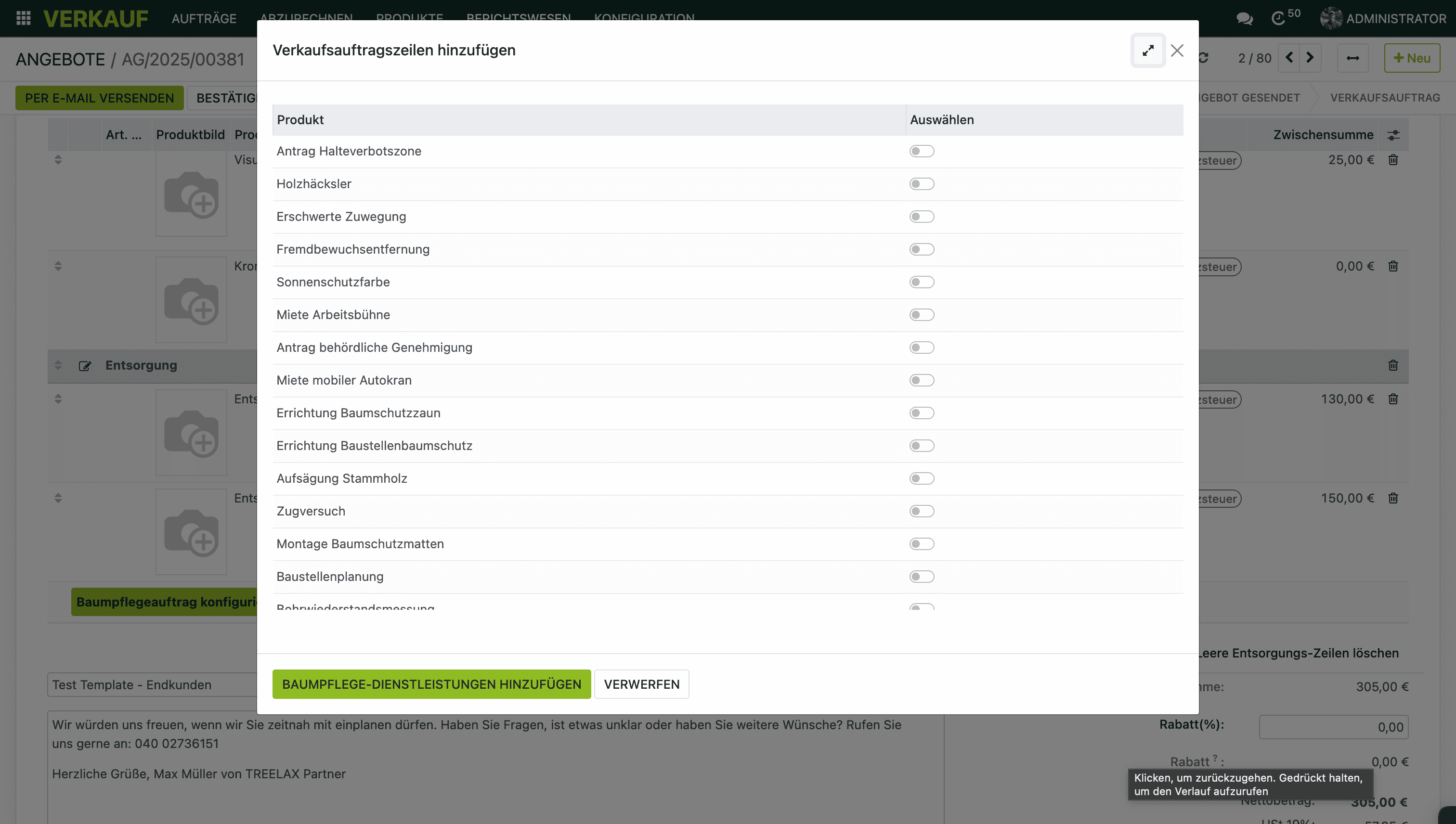The image size is (1456, 824).
Task: Select the Verkaufsauftrag status stage
Action: (1385, 98)
